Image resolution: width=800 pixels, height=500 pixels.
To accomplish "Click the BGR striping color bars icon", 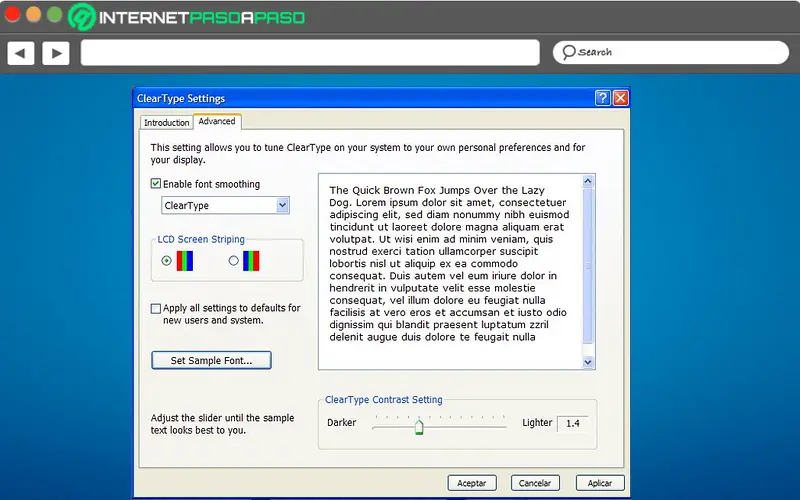I will coord(251,261).
